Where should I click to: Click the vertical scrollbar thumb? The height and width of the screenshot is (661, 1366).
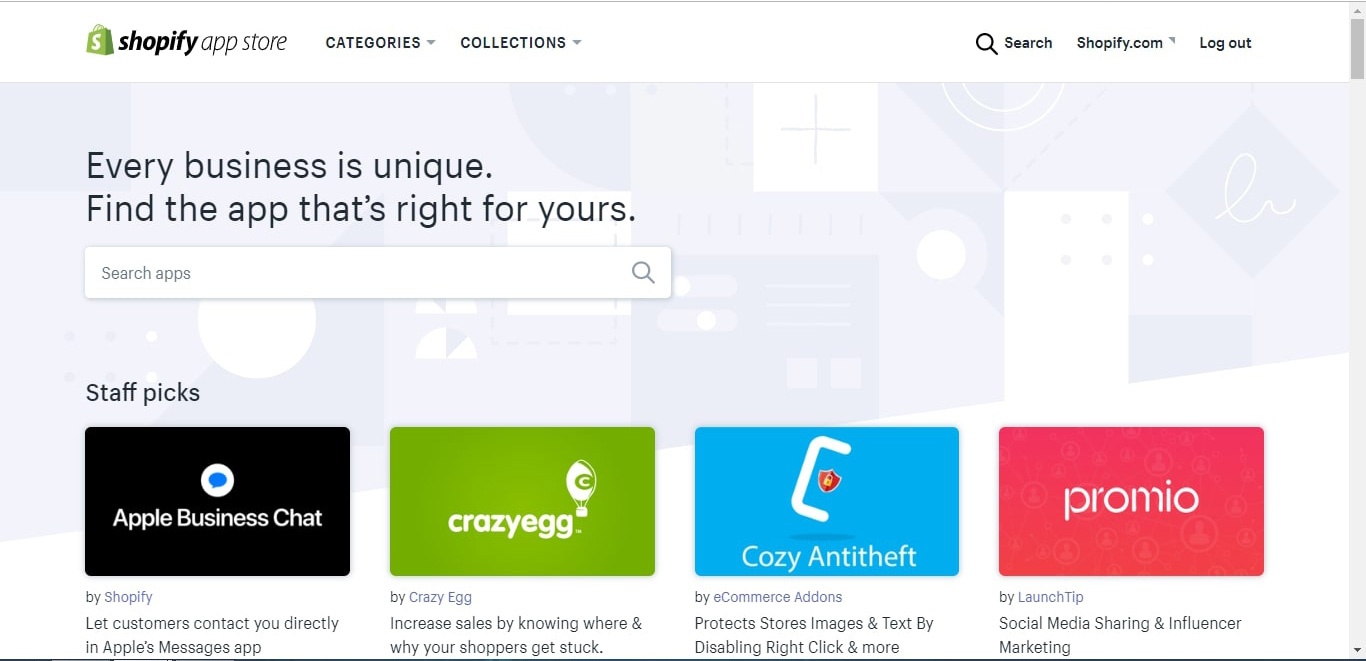(x=1357, y=50)
